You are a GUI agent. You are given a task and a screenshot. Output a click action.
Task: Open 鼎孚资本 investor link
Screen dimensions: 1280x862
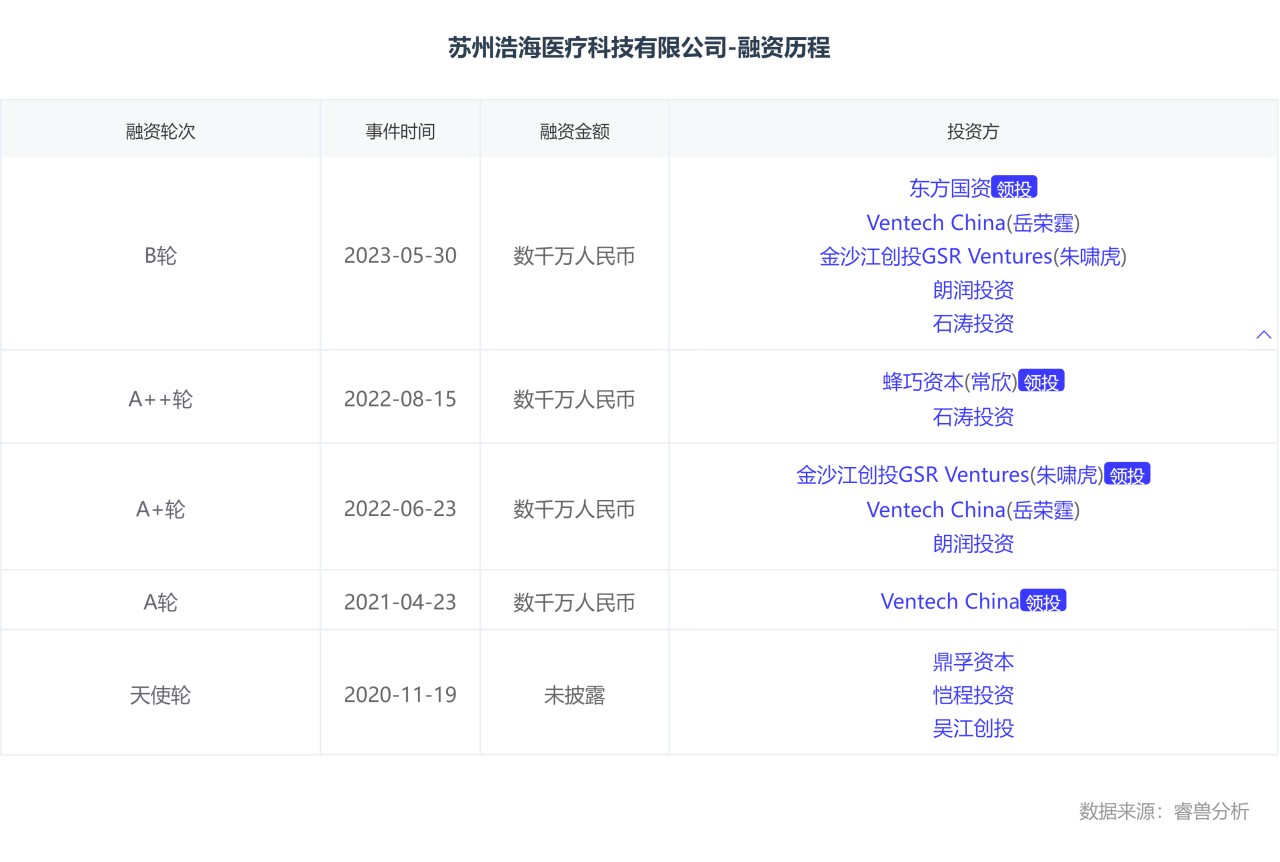973,661
